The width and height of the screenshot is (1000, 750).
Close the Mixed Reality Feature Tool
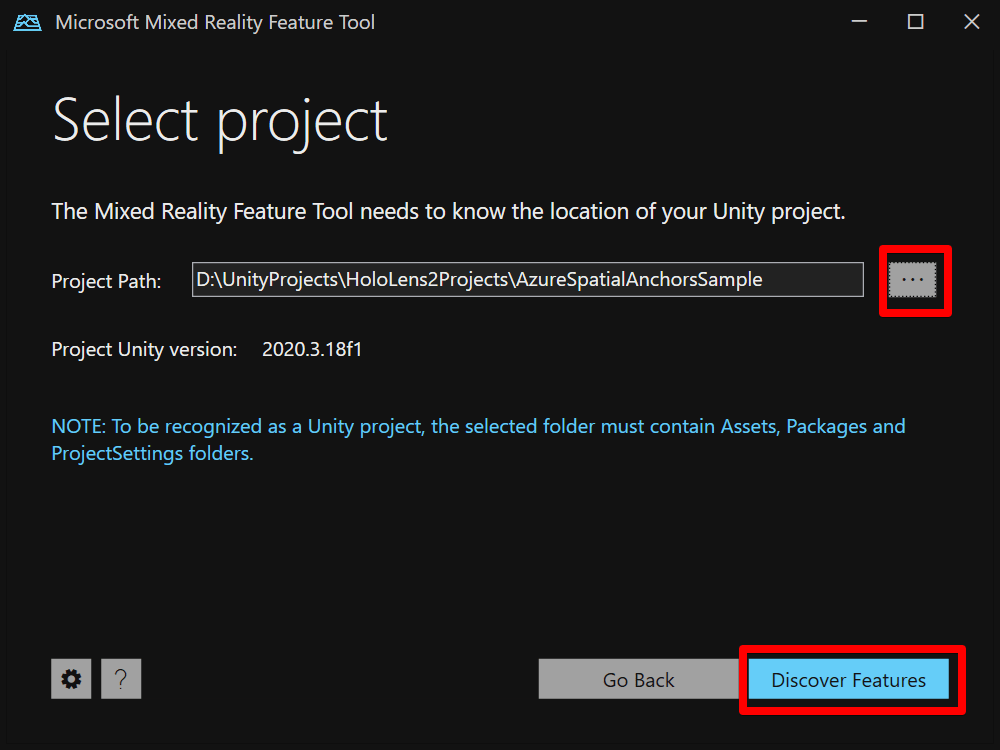971,22
